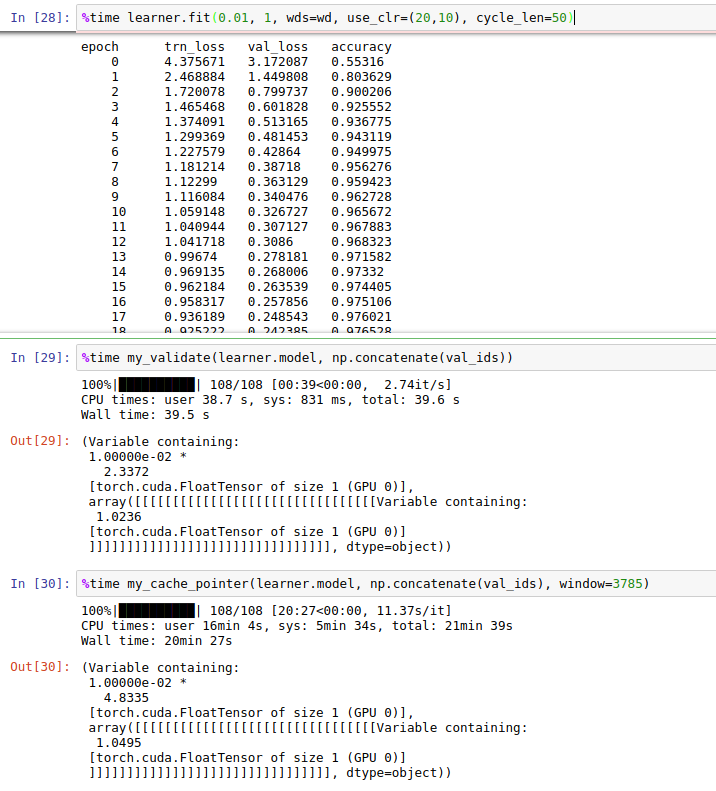Screen dimensions: 716x791
Task: Select the In [30] cell prompt
Action: click(38, 583)
